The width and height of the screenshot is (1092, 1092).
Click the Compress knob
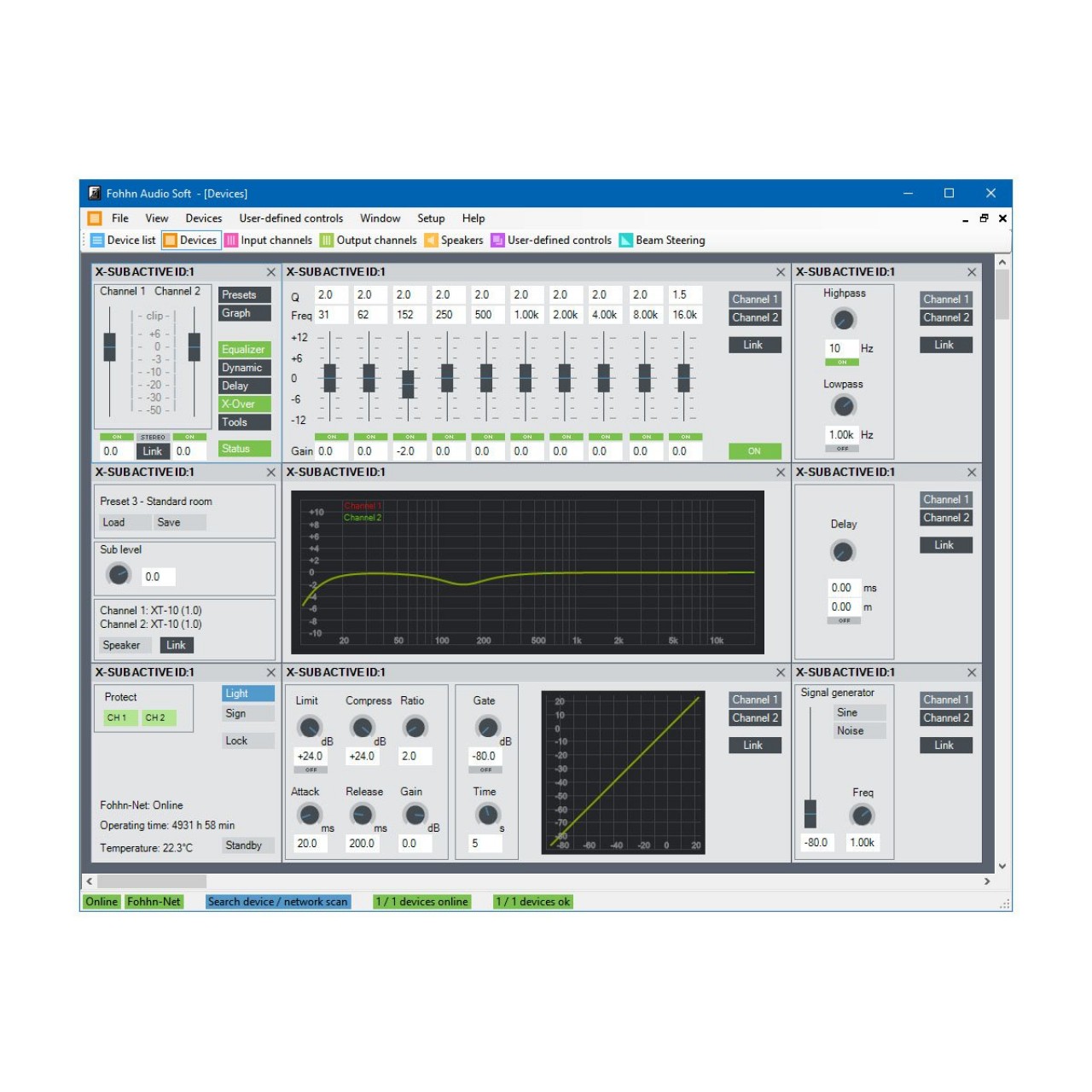pos(362,728)
